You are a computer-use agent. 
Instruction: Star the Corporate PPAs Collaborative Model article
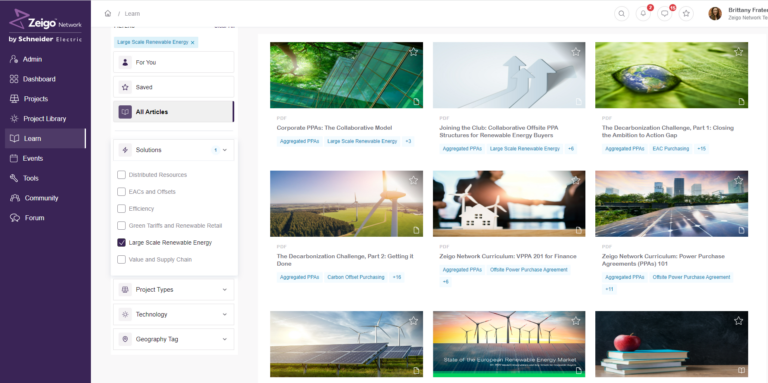pyautogui.click(x=413, y=51)
